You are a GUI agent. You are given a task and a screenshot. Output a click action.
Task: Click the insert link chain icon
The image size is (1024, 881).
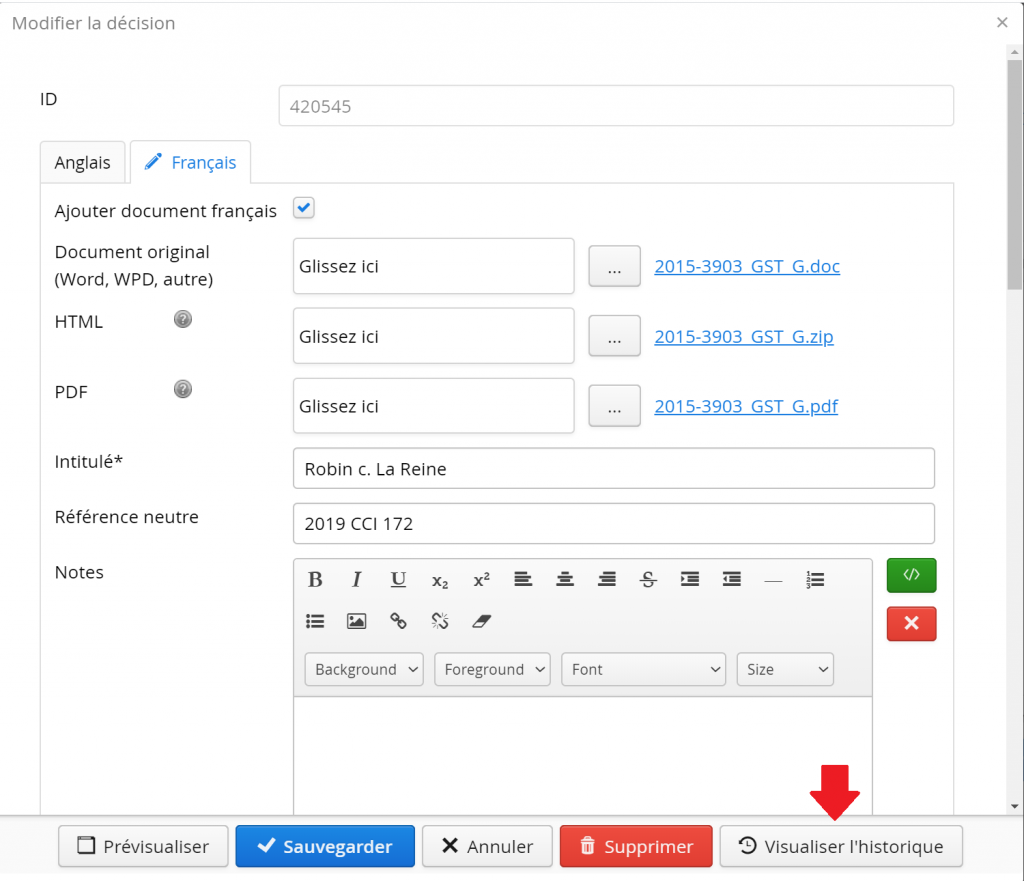[x=398, y=621]
